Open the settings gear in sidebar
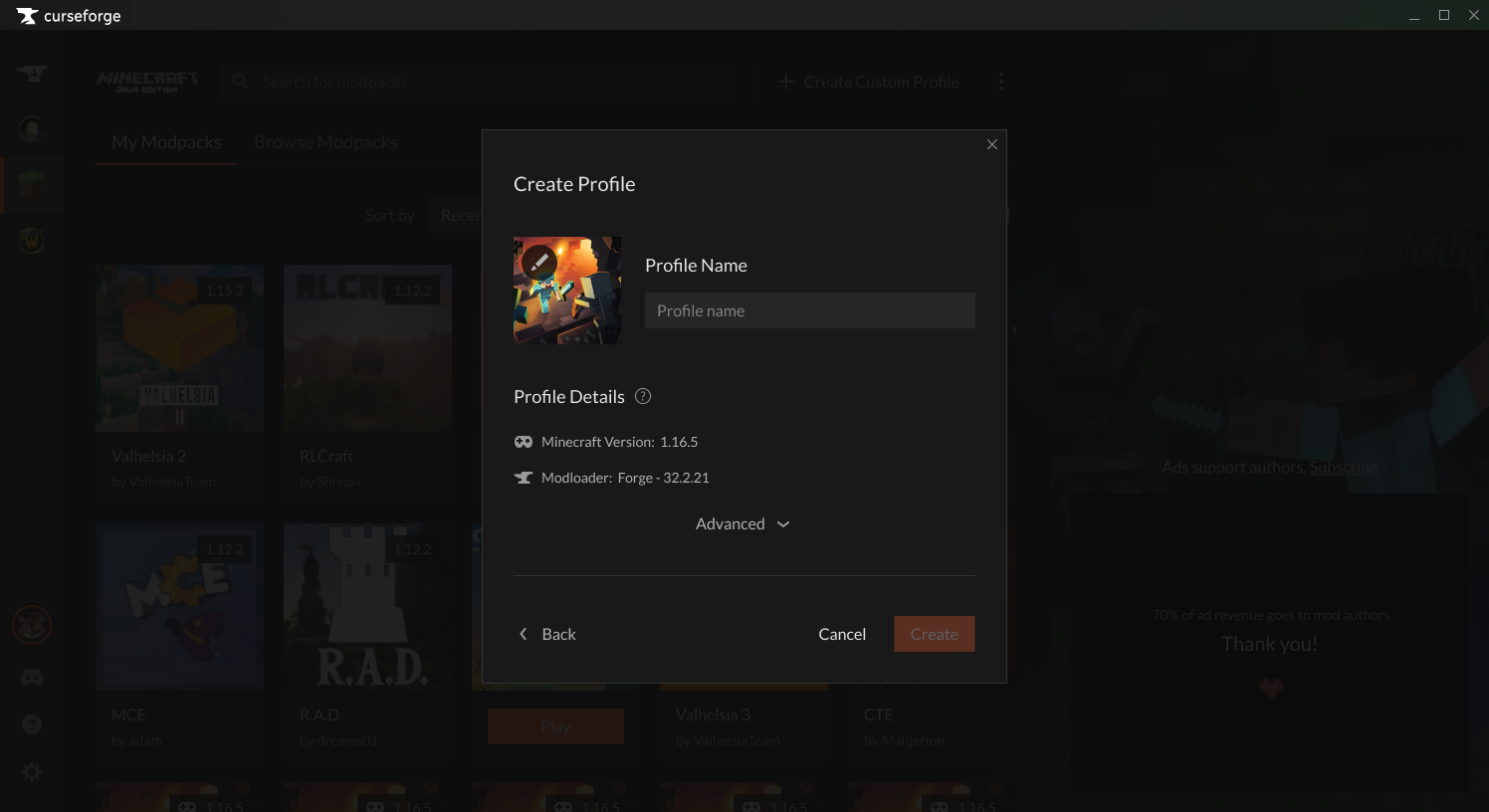 [32, 772]
